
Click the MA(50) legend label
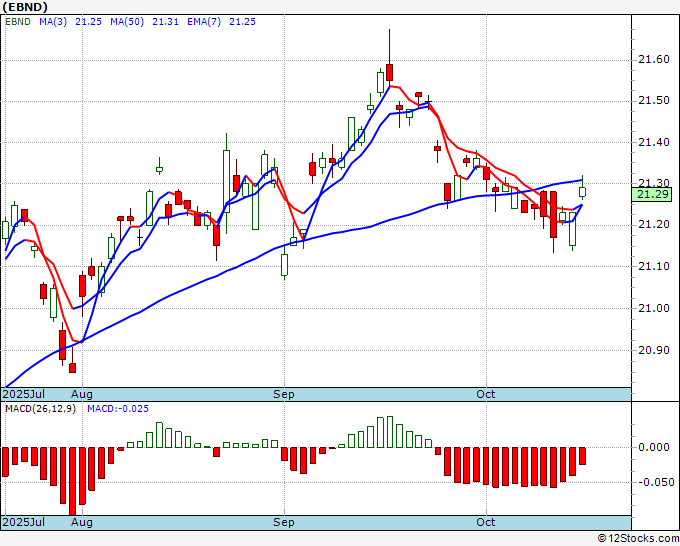pyautogui.click(x=127, y=21)
